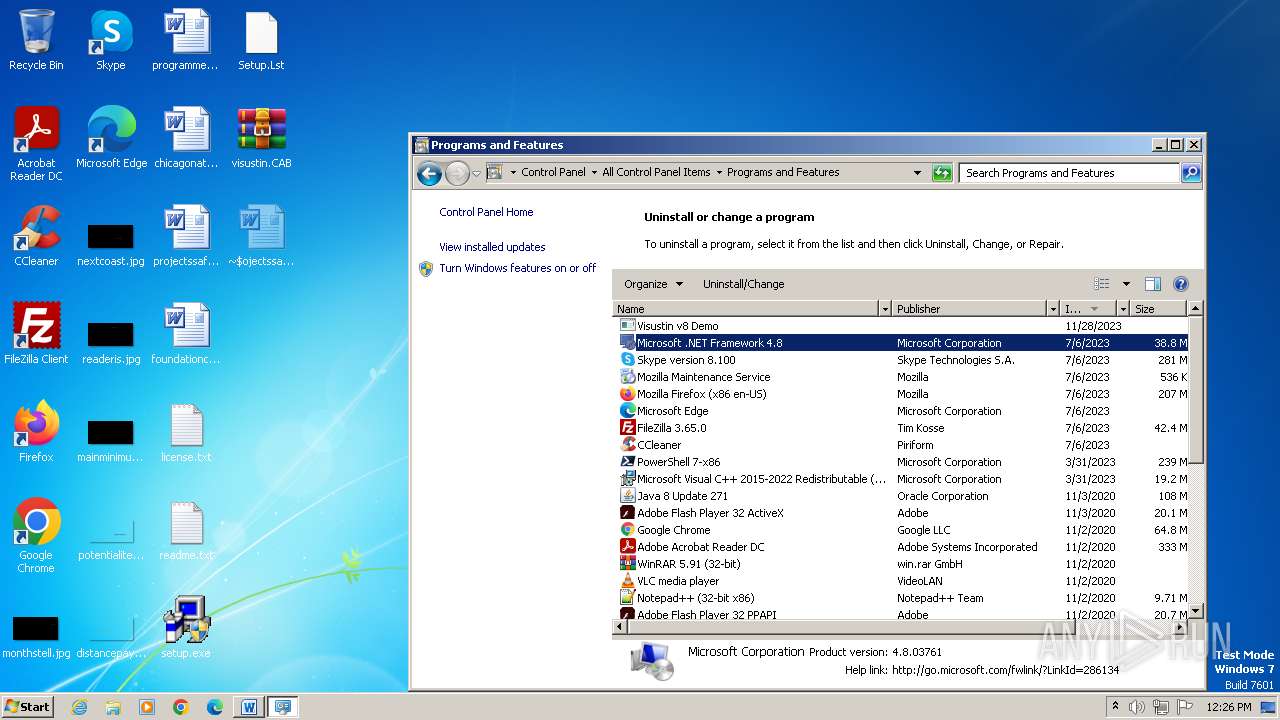This screenshot has height=720, width=1280.
Task: Expand the address bar history dropdown
Action: pyautogui.click(x=917, y=173)
